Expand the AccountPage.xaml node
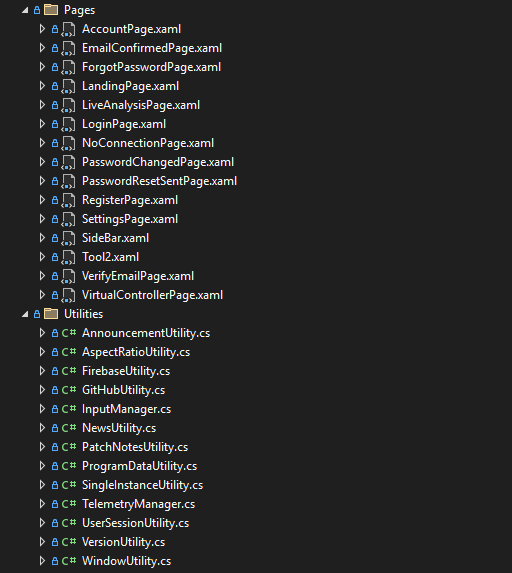 [x=42, y=29]
